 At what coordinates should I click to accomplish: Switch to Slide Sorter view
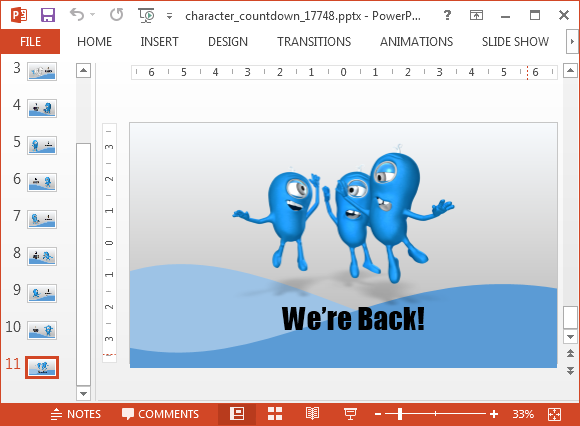pos(275,414)
